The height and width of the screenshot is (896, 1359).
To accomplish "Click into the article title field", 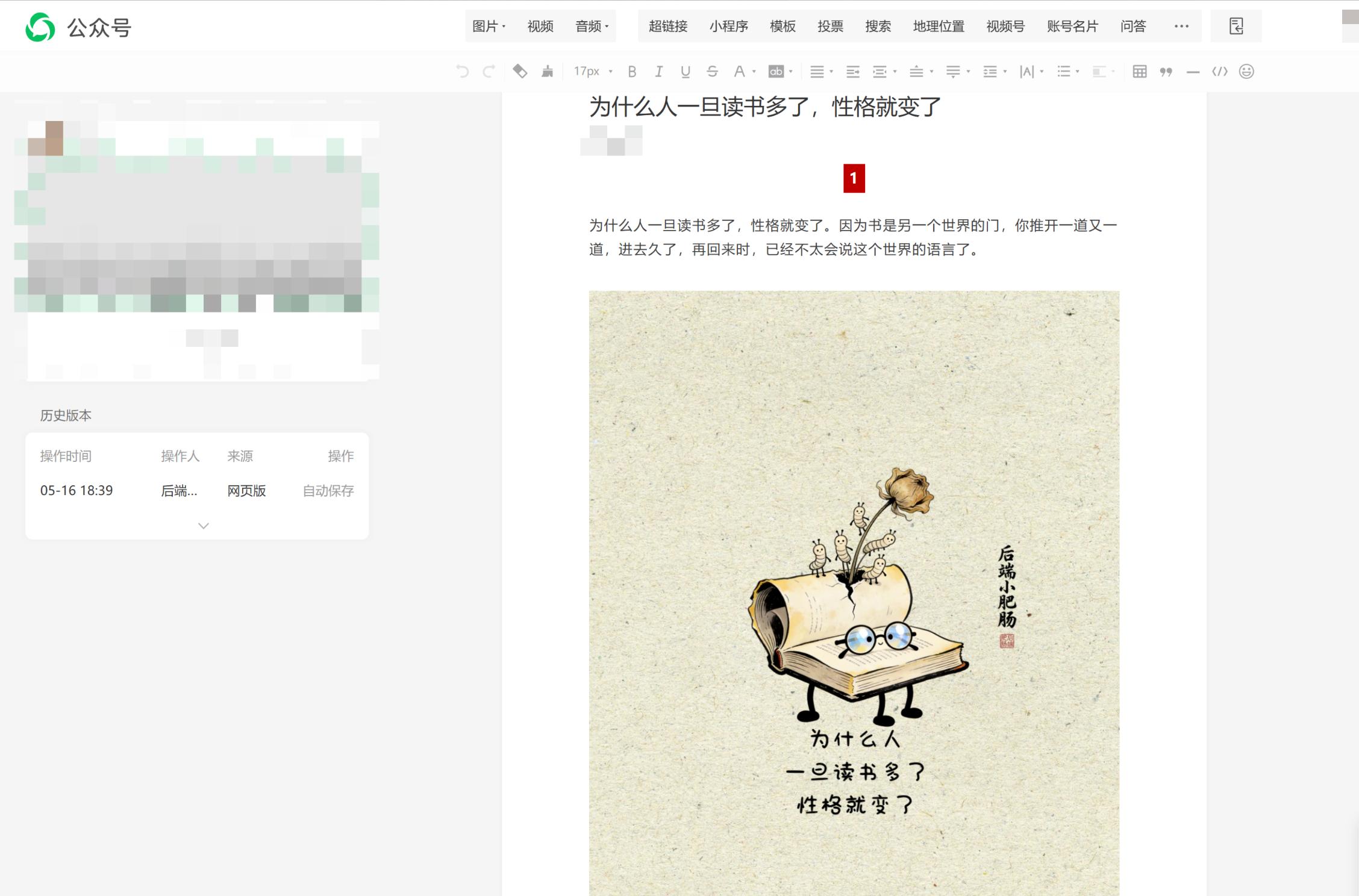I will click(765, 107).
